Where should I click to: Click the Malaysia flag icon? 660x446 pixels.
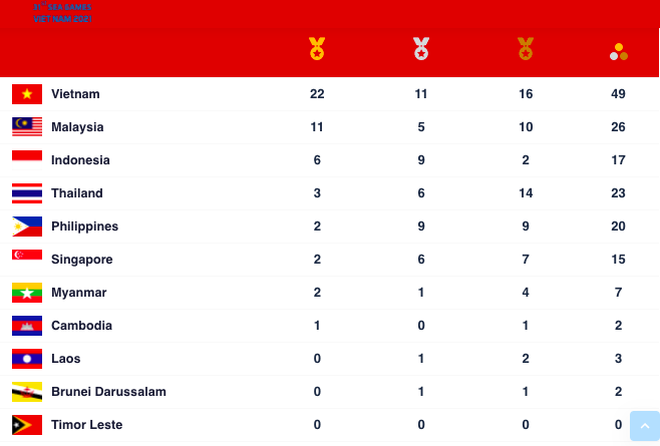pos(27,127)
